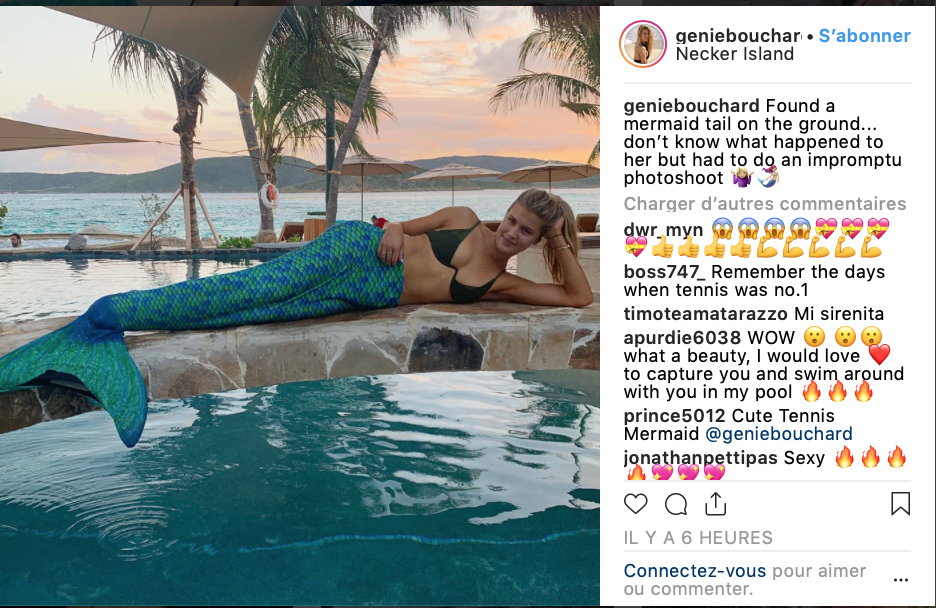Open geniebouchard's profile picture avatar
The height and width of the screenshot is (608, 936).
(643, 44)
